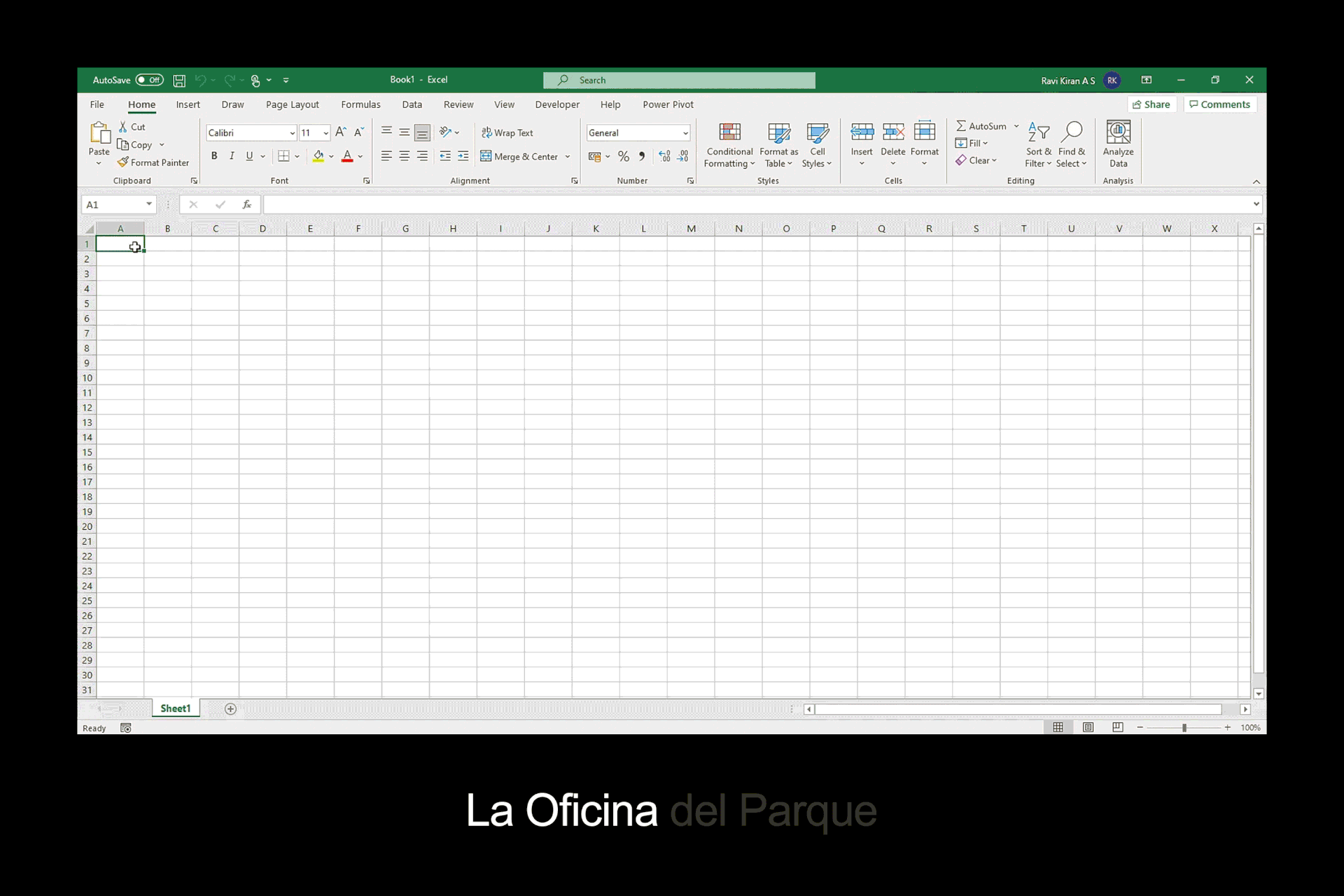This screenshot has width=1344, height=896.
Task: Expand the Fill Color options
Action: pyautogui.click(x=331, y=156)
